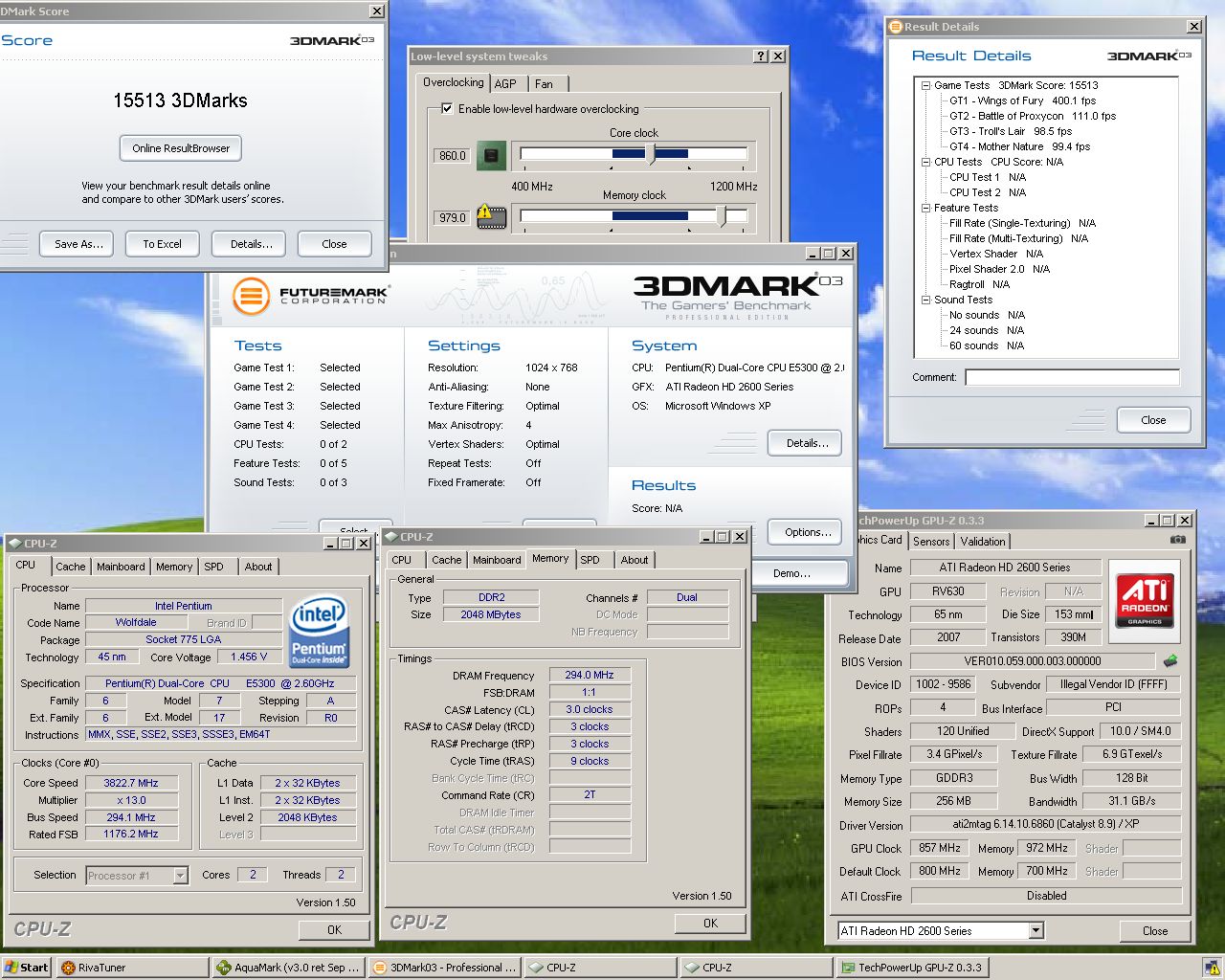Click the Memory clock slider thumb
Screen dimensions: 1225x980
(722, 216)
